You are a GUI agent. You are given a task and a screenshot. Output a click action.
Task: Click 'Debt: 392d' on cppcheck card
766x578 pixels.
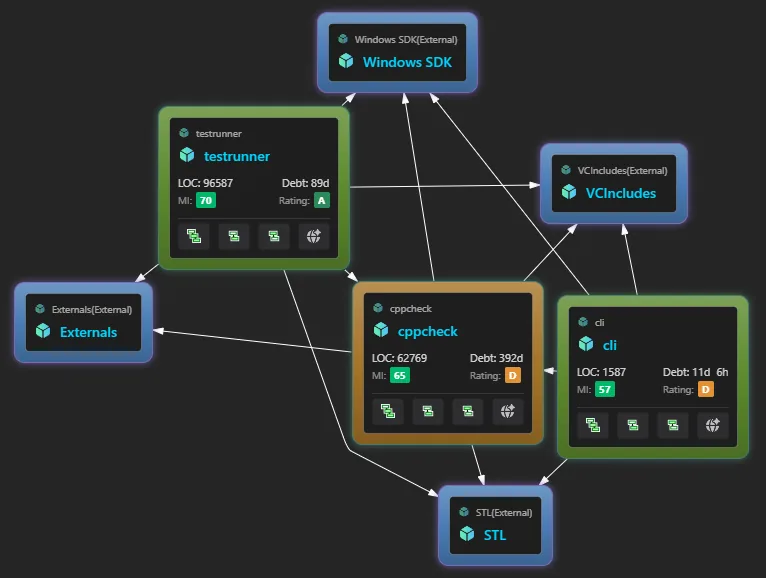click(496, 358)
